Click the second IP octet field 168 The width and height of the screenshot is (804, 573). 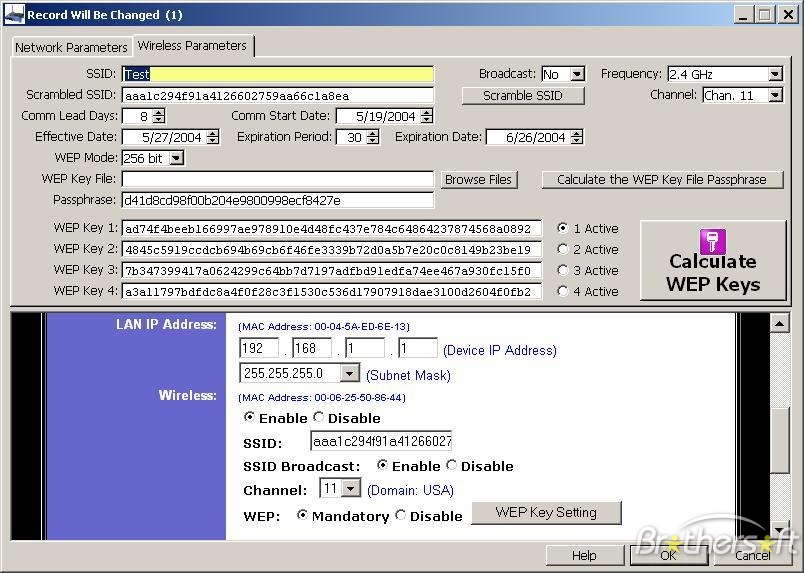[312, 348]
